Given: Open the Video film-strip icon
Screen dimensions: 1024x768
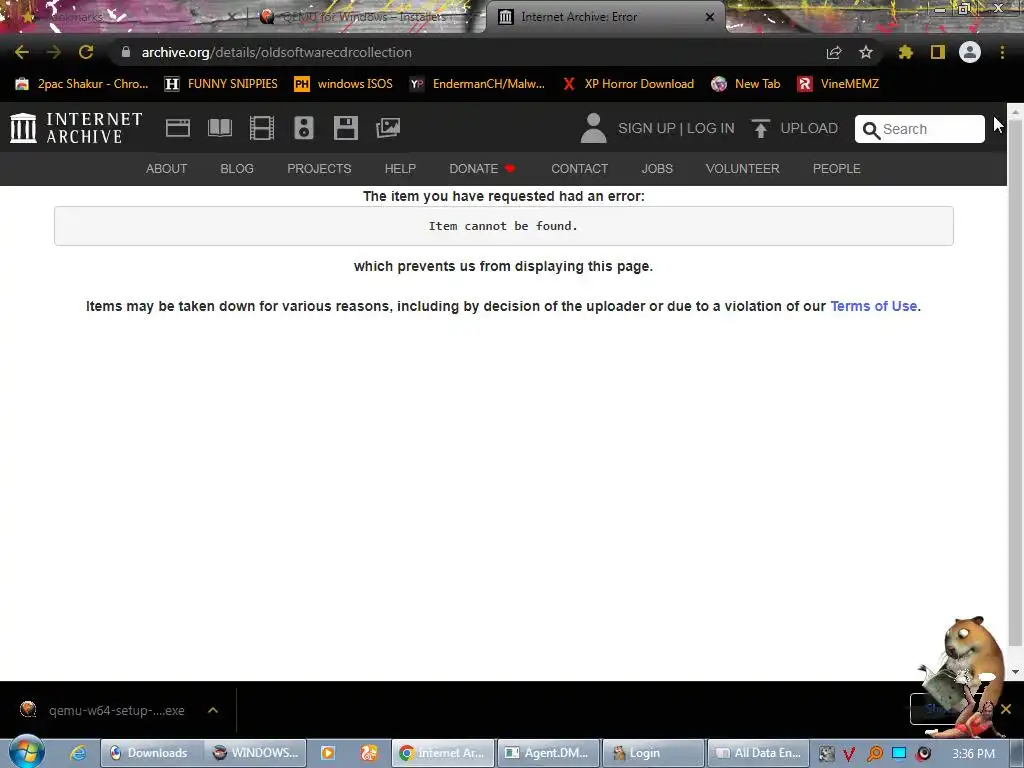Looking at the screenshot, I should 262,128.
